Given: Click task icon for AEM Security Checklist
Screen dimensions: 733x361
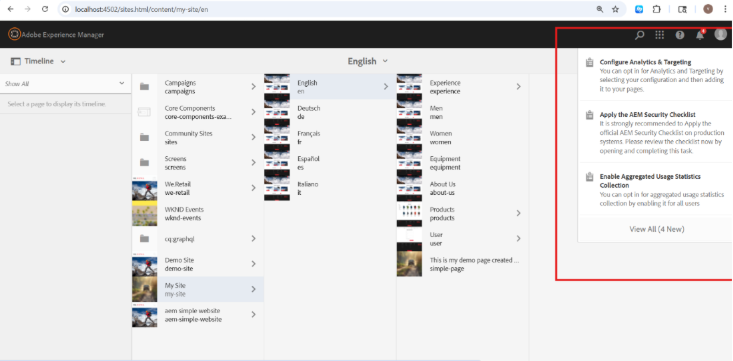Looking at the screenshot, I should (589, 115).
